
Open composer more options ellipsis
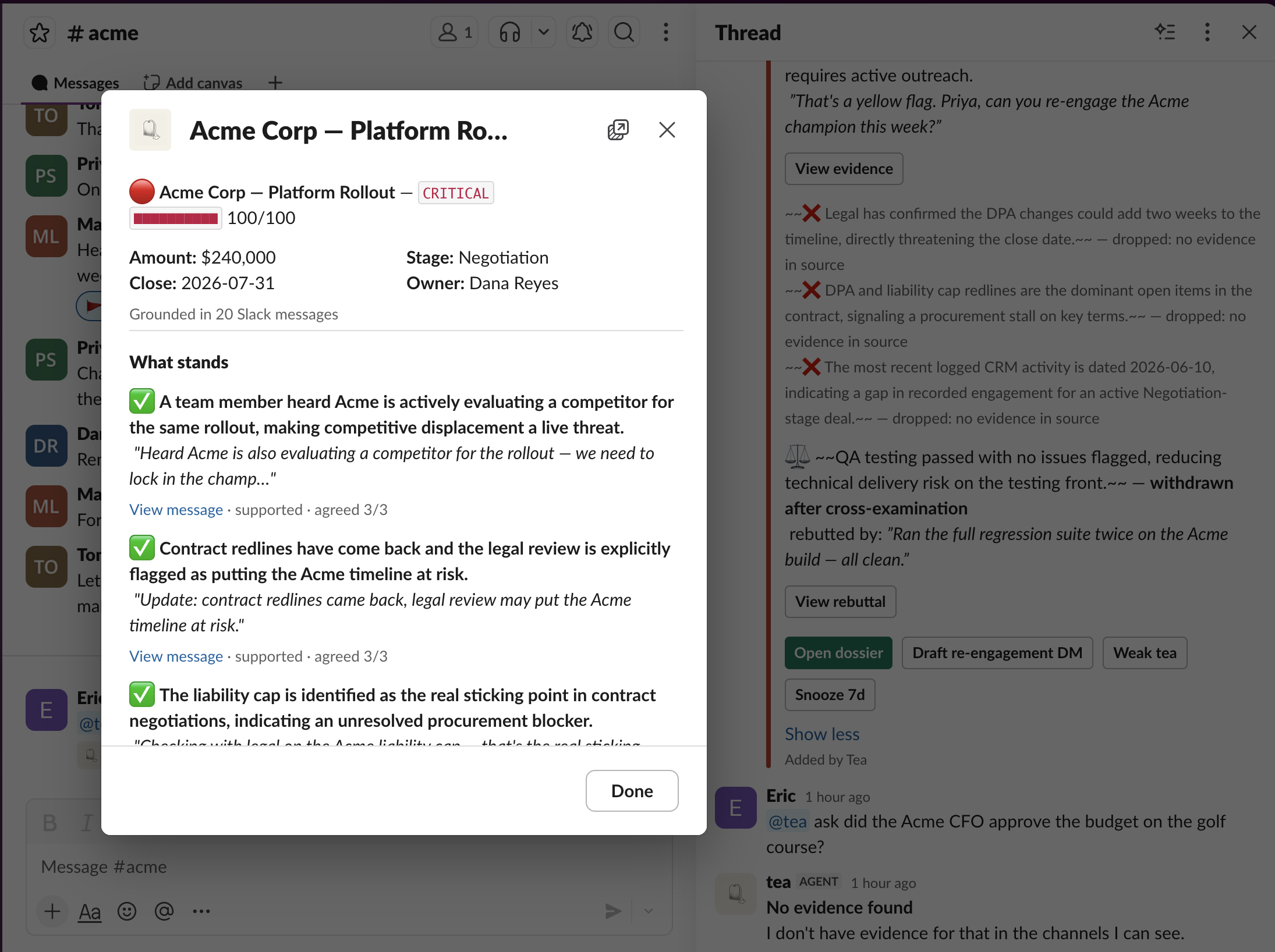point(201,911)
